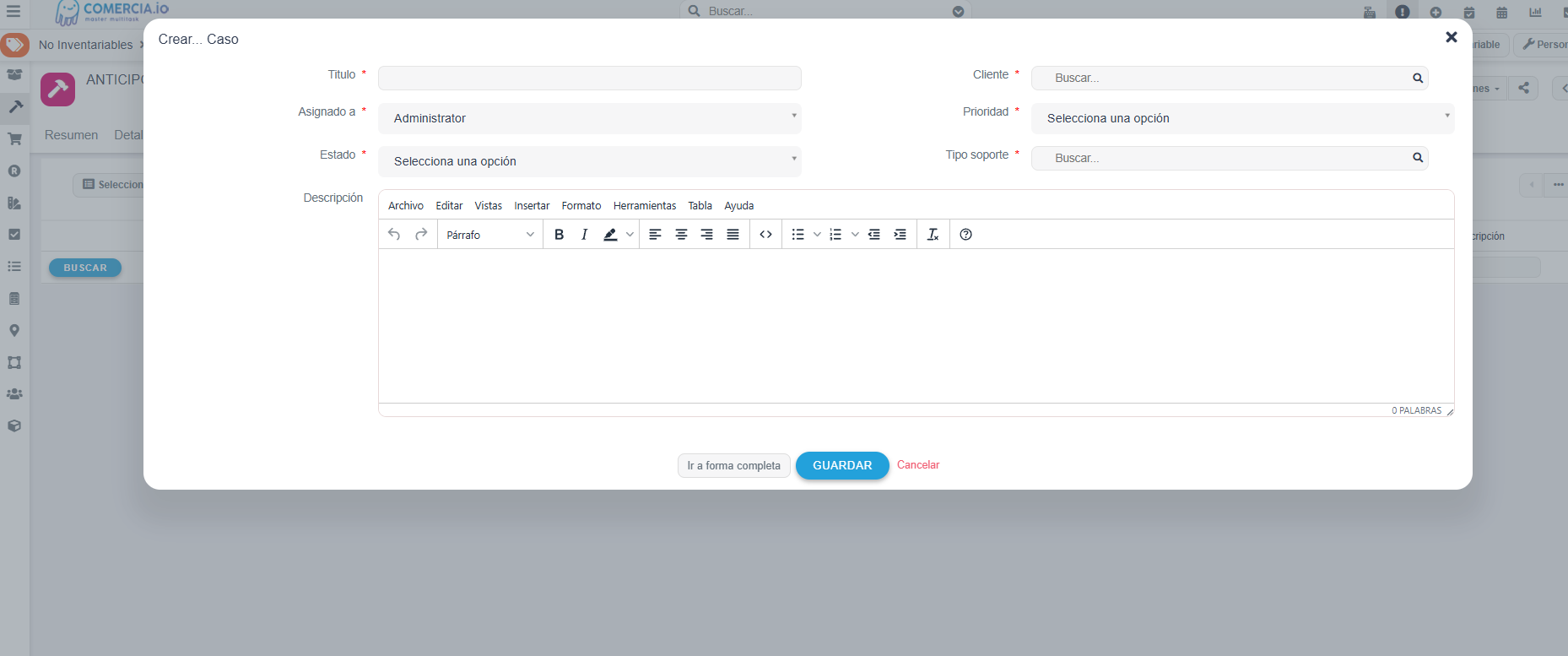Click the Cancelar link
This screenshot has width=1568, height=656.
point(918,465)
